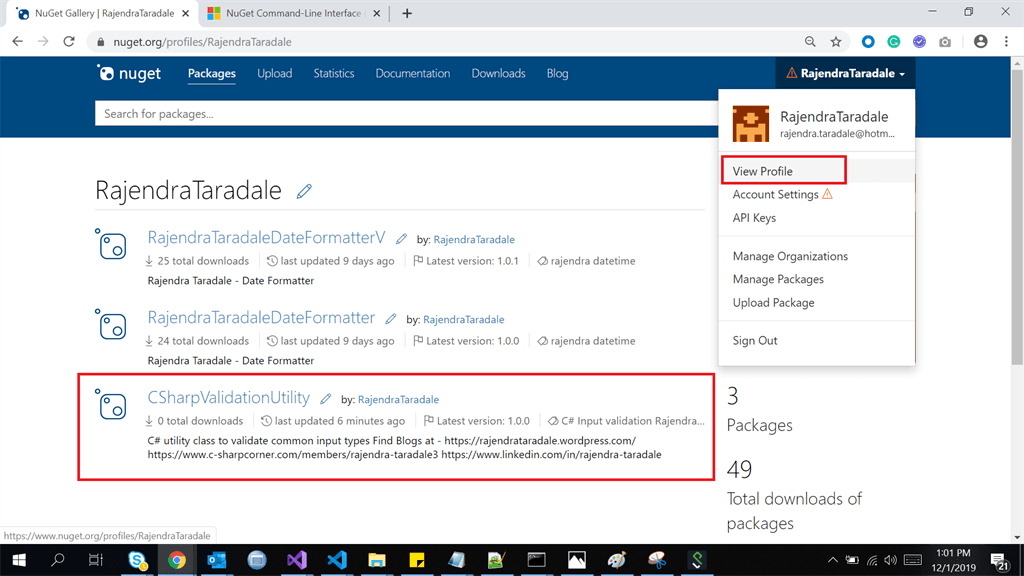Reload the page with refresh button
Viewport: 1024px width, 576px height.
pyautogui.click(x=69, y=42)
